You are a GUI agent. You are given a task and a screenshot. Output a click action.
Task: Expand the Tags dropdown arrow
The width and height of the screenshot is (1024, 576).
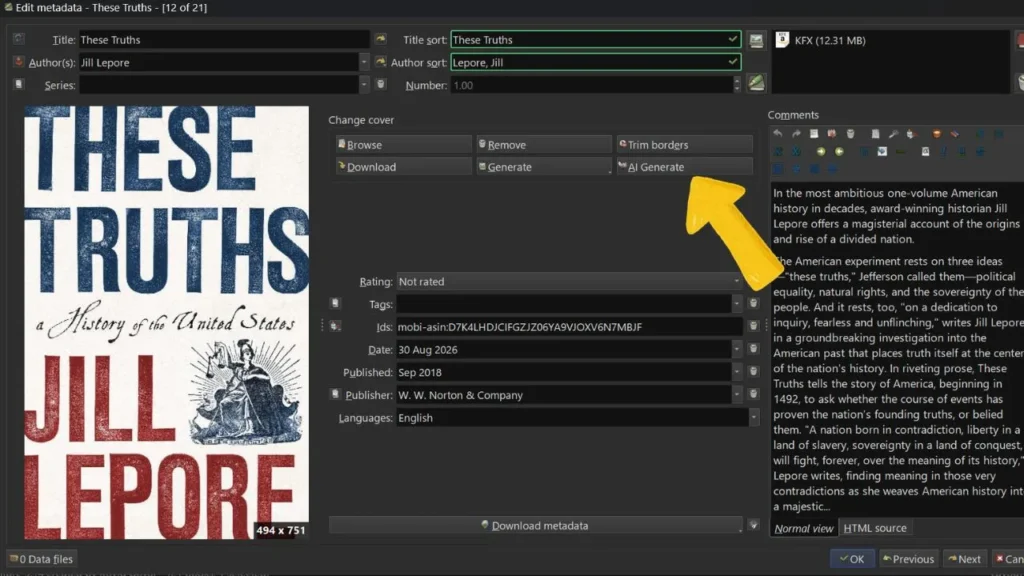point(737,304)
